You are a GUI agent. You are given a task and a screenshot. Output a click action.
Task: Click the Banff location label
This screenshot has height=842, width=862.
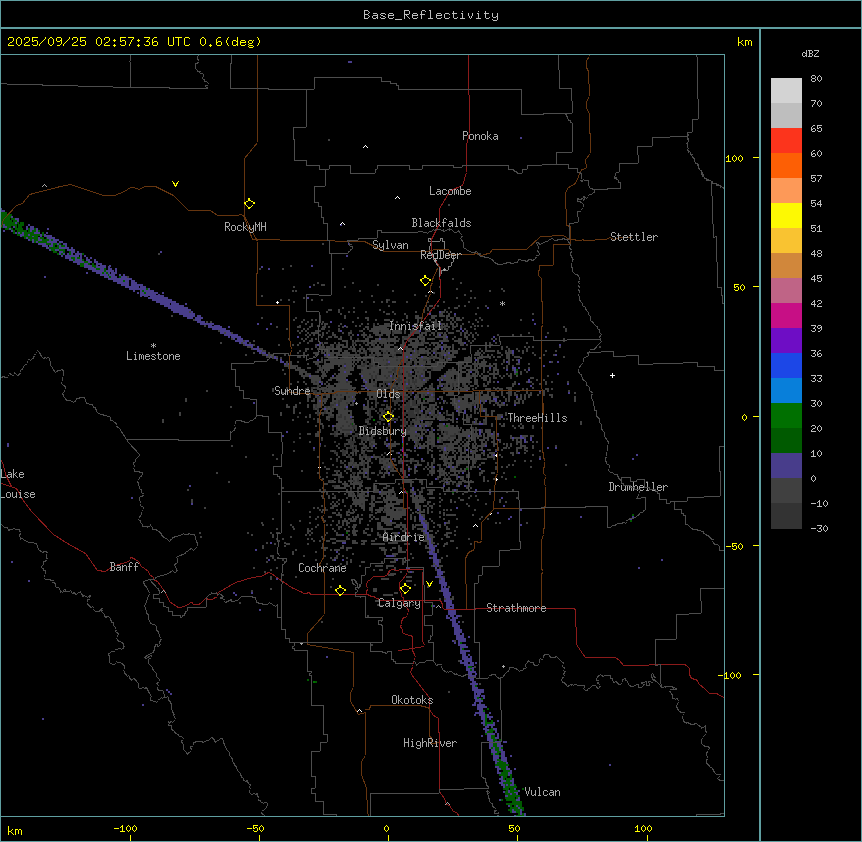tap(124, 567)
